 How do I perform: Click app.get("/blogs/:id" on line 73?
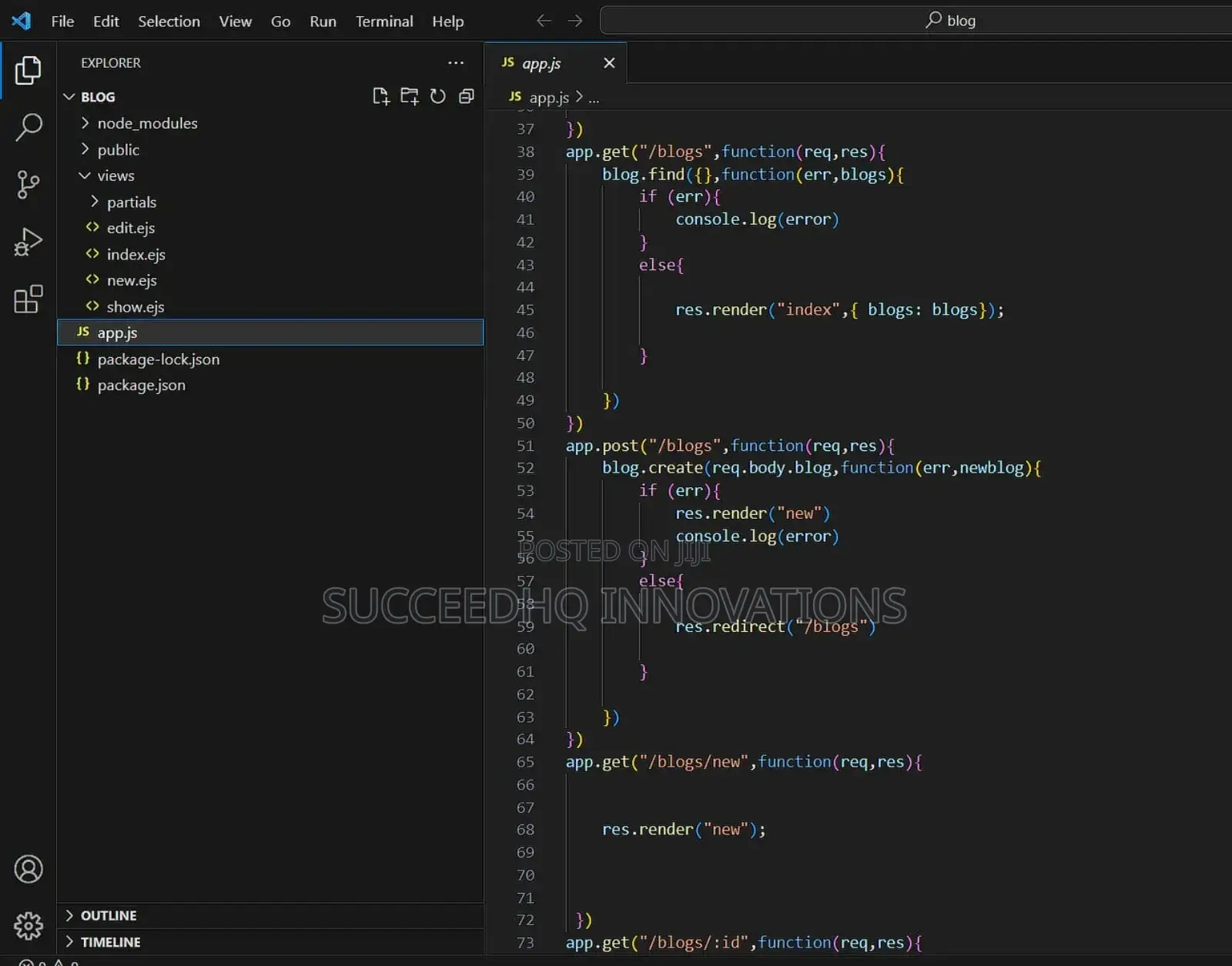744,943
